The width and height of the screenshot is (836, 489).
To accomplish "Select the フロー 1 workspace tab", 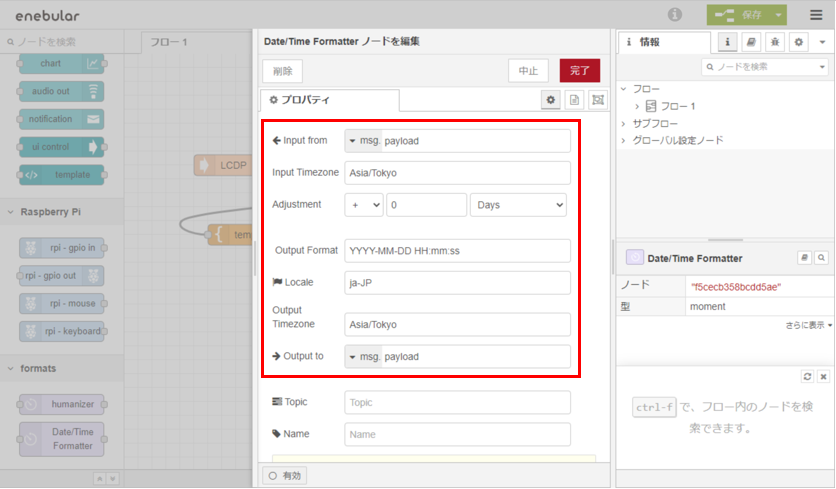I will click(196, 42).
